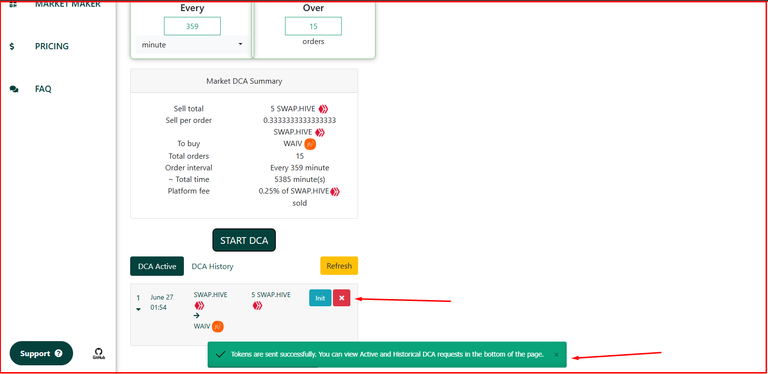Screen dimensions: 768x374
Task: Click the Total orders label
Action: click(x=189, y=156)
